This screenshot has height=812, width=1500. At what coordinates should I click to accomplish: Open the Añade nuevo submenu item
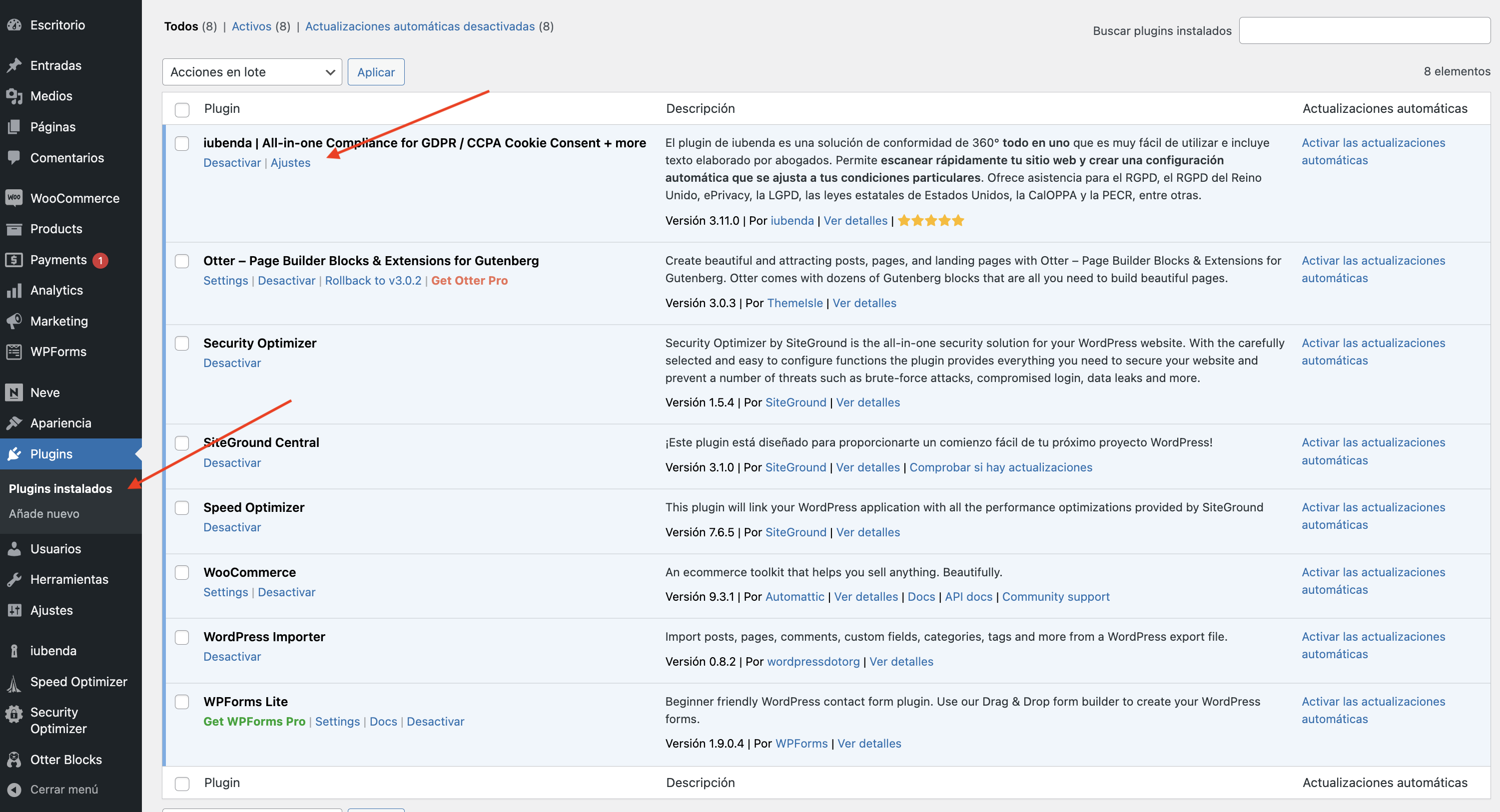point(44,513)
